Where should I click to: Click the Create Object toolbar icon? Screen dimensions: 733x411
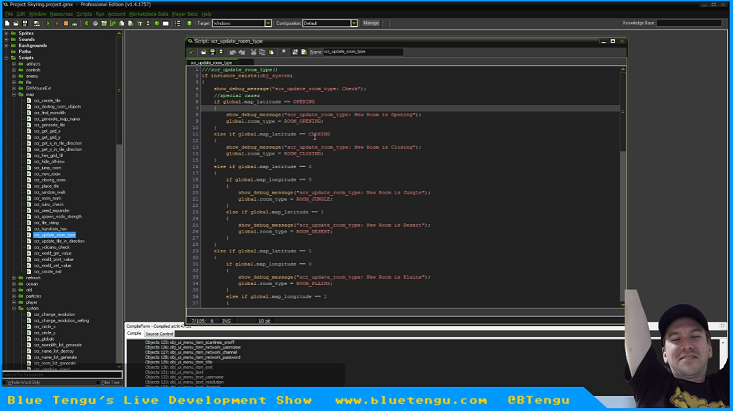tap(157, 23)
